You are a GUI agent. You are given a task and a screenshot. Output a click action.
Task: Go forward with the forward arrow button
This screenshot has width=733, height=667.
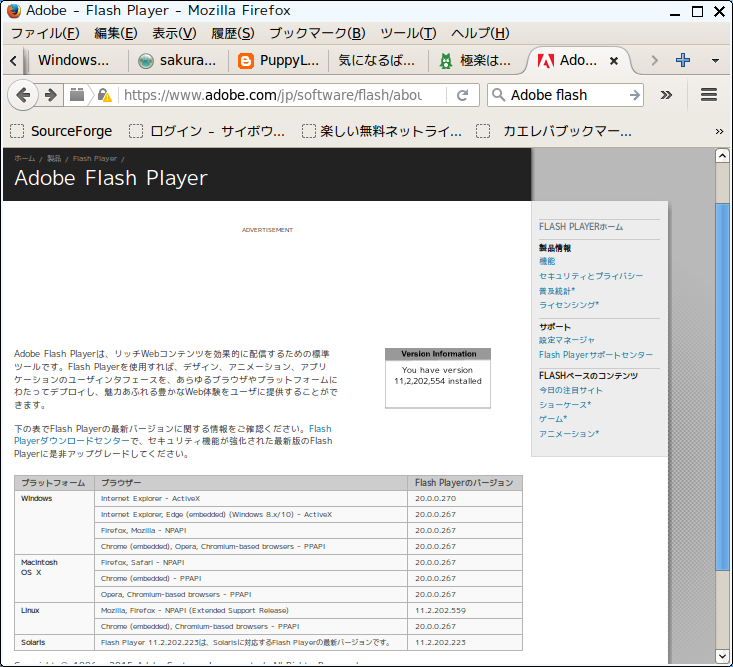pyautogui.click(x=50, y=95)
